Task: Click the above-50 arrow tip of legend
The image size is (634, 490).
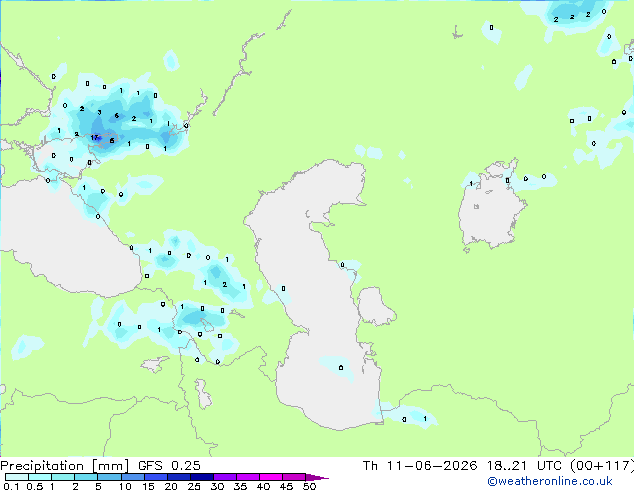Action: tap(317, 478)
